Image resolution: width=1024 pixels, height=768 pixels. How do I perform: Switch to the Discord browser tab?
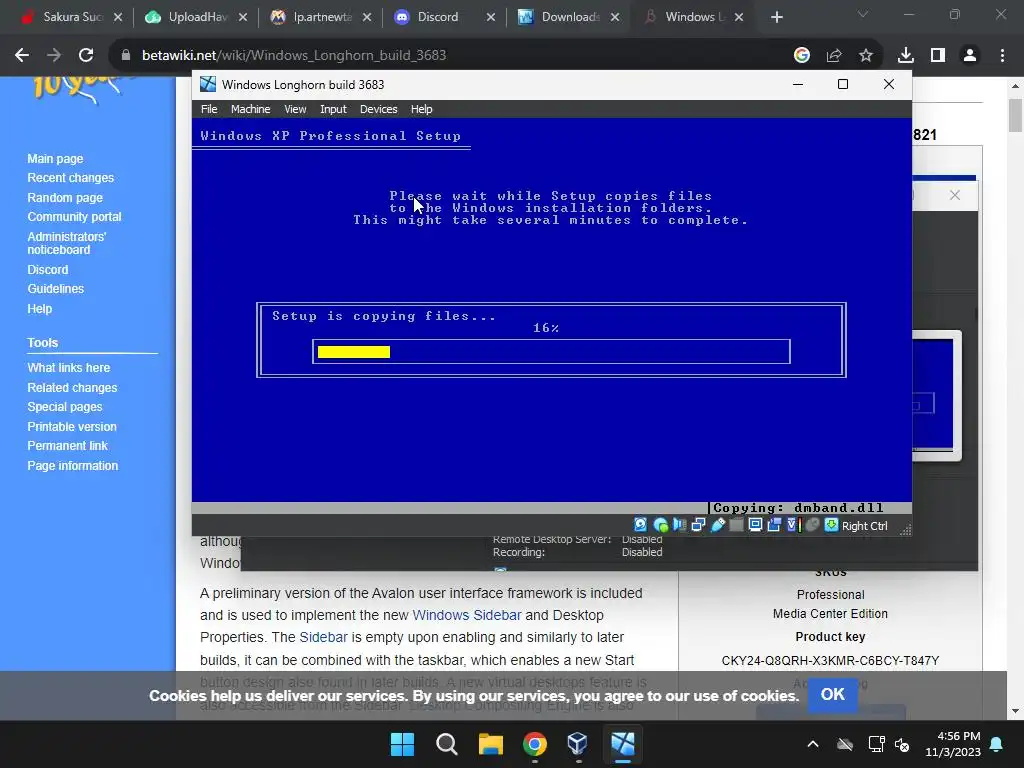[437, 17]
